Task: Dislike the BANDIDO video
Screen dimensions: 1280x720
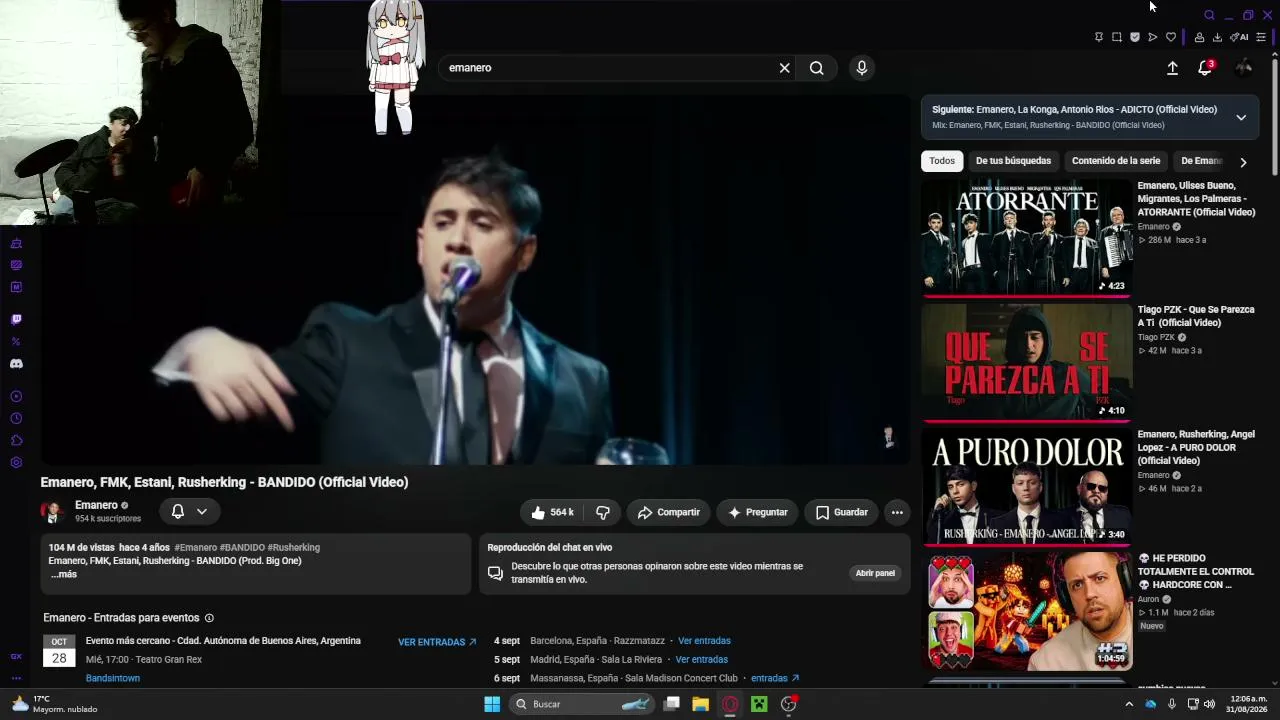Action: click(603, 512)
